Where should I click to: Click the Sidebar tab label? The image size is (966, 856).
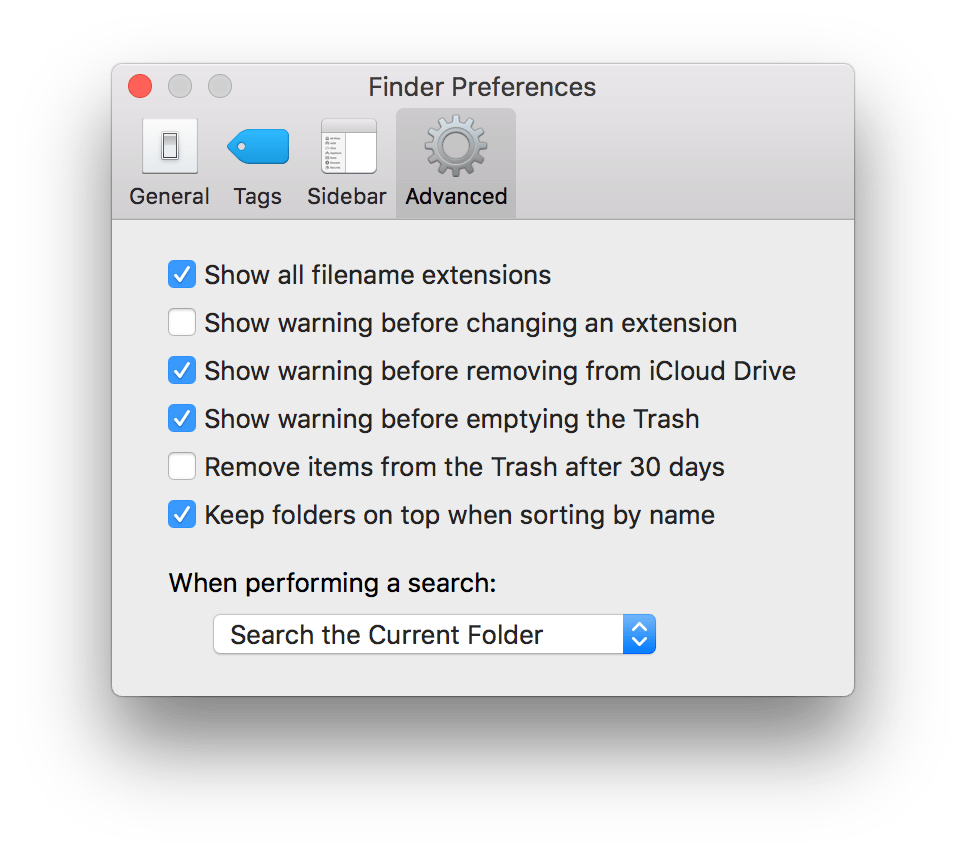[x=347, y=196]
